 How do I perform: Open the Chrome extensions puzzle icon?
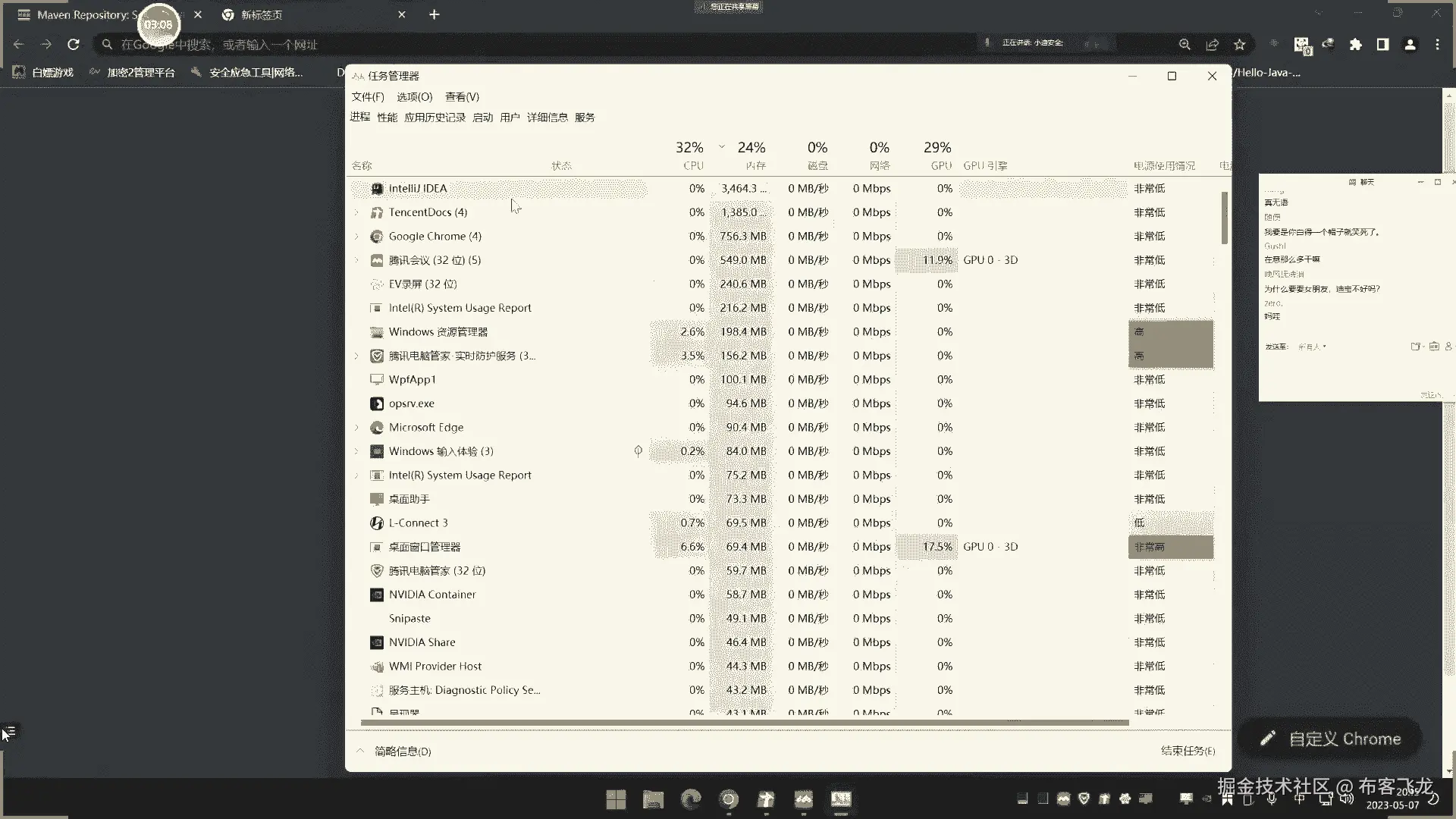(1355, 45)
